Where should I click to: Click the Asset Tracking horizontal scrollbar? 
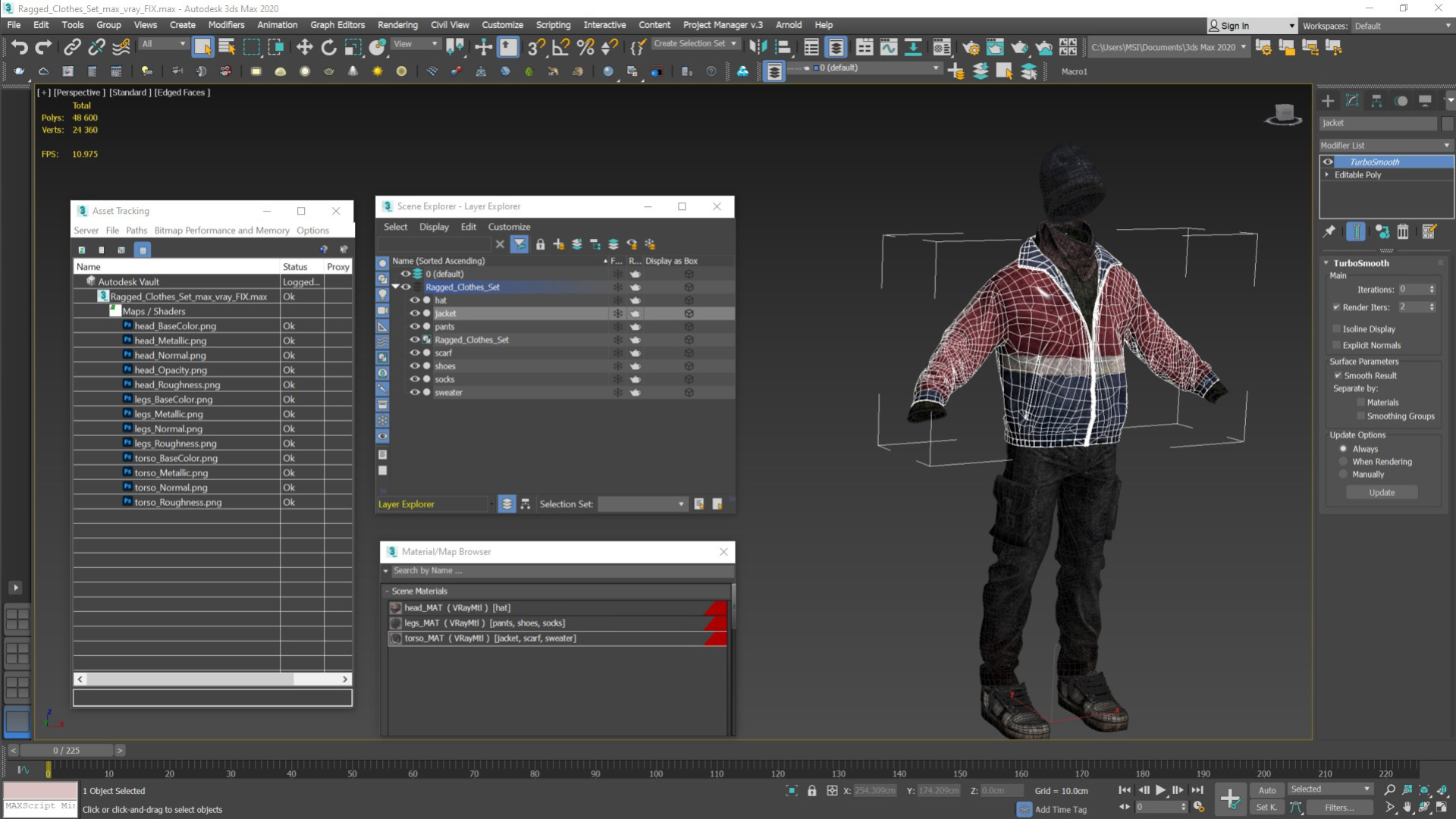click(212, 679)
